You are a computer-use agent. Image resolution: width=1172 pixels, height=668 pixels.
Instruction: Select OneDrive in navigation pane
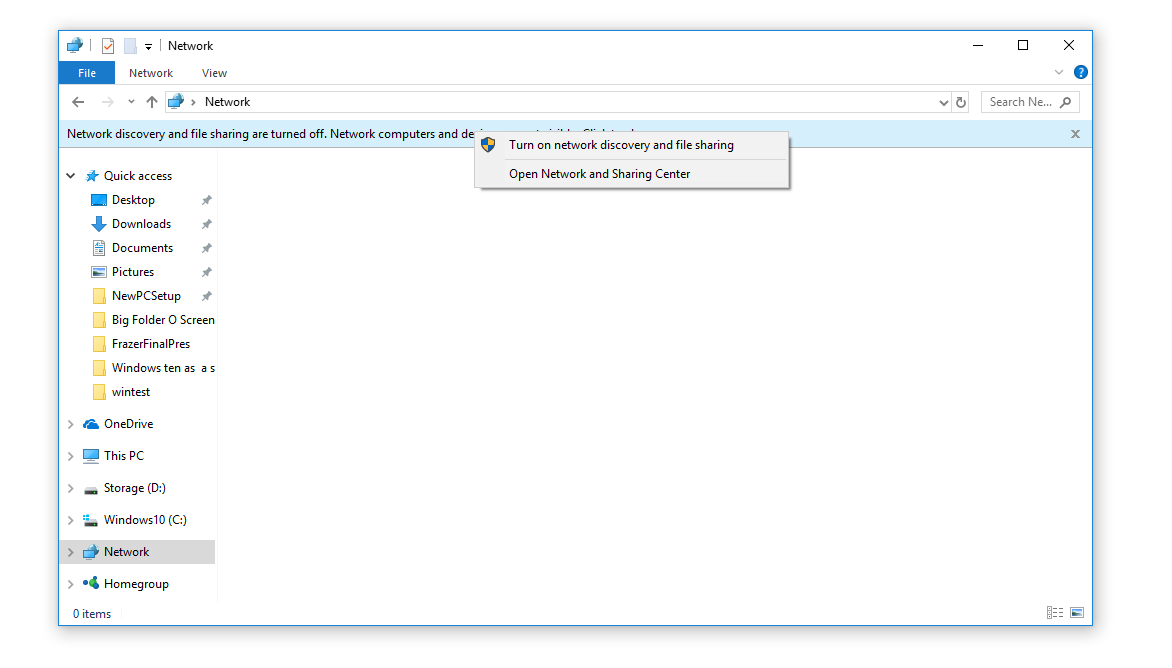[128, 424]
